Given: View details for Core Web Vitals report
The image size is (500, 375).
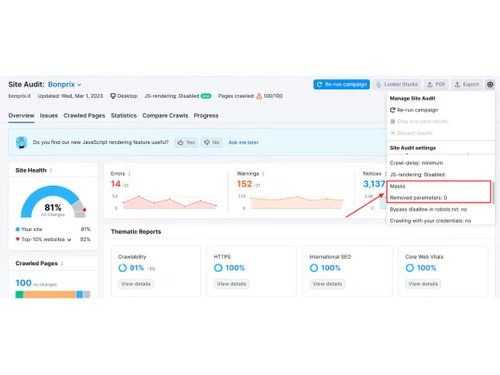Looking at the screenshot, I should pyautogui.click(x=423, y=284).
